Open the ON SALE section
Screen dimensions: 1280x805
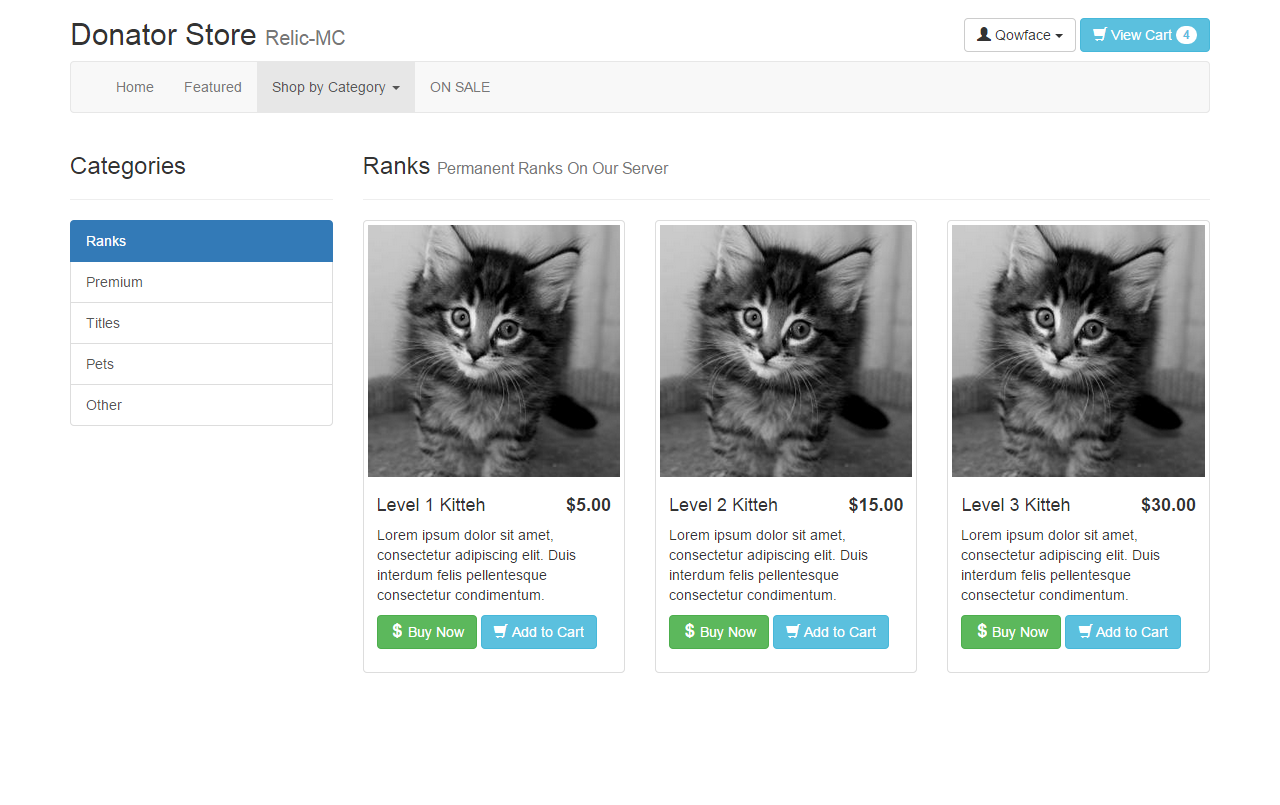pos(460,87)
